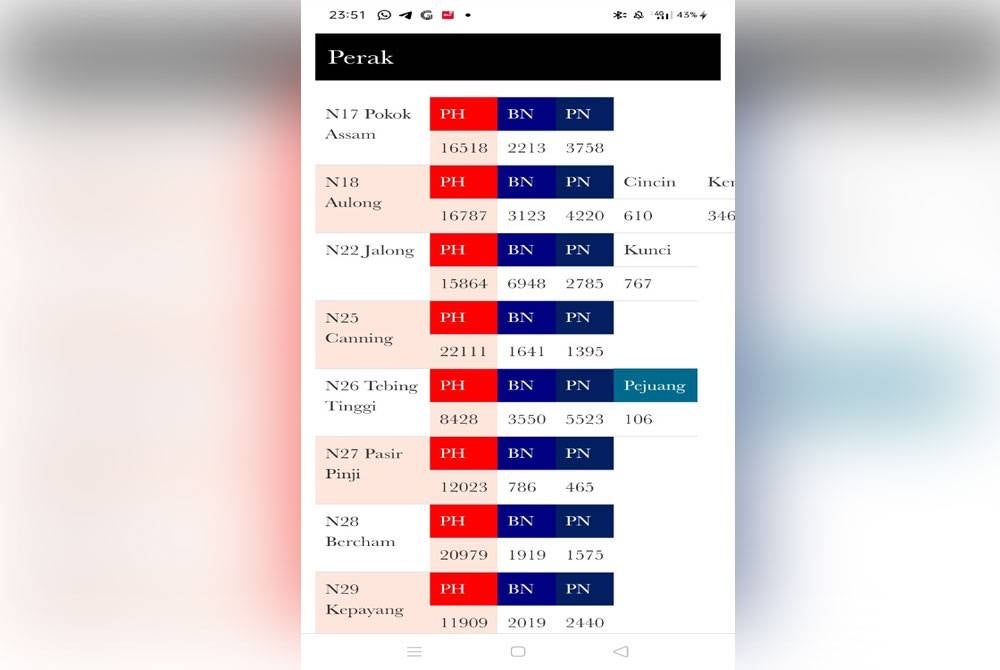The image size is (1000, 670).
Task: Open the recent apps menu button
Action: click(x=414, y=651)
